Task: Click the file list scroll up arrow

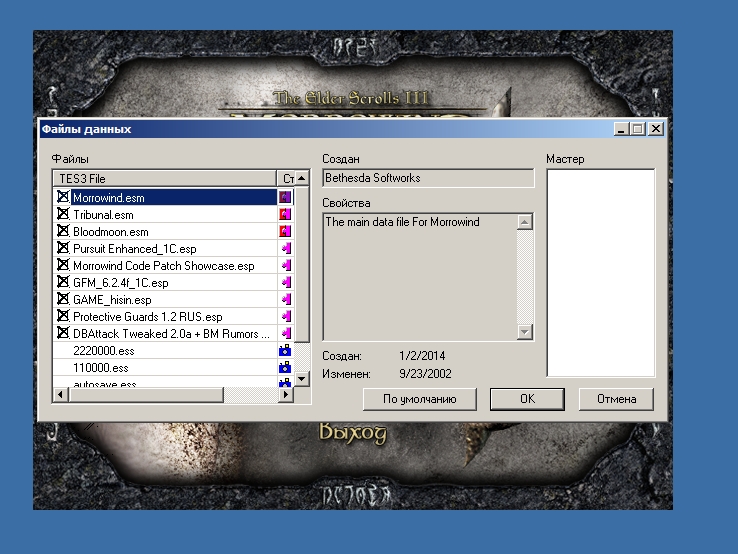Action: 302,178
